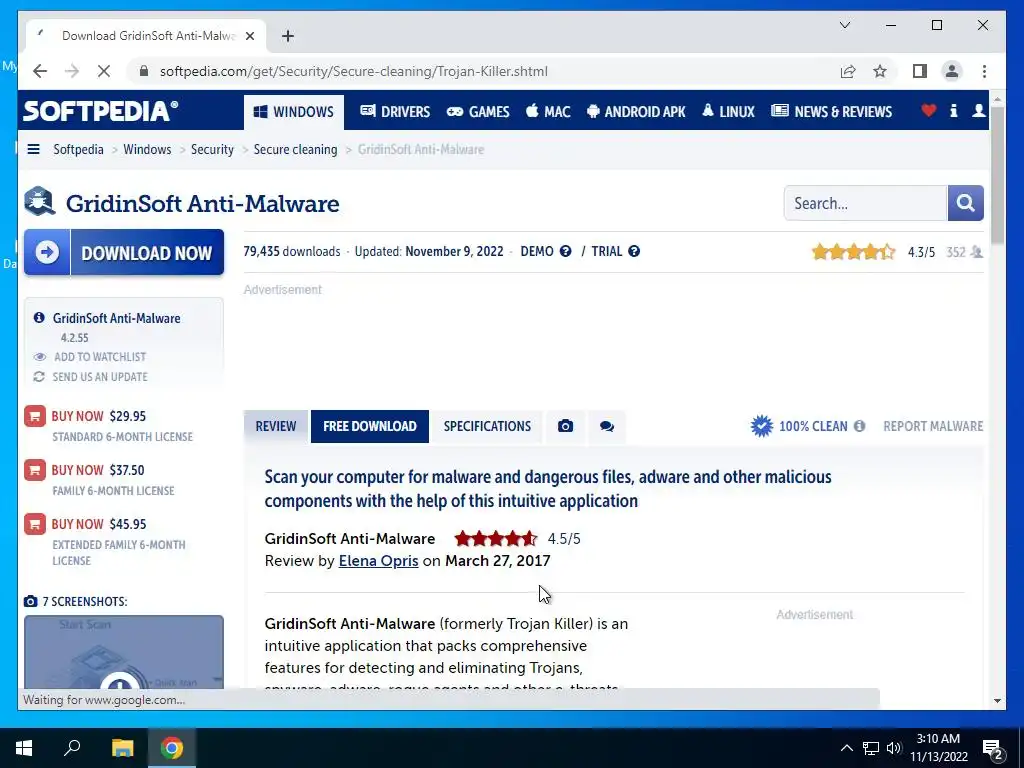Select the WINDOWS category tab

pos(293,112)
